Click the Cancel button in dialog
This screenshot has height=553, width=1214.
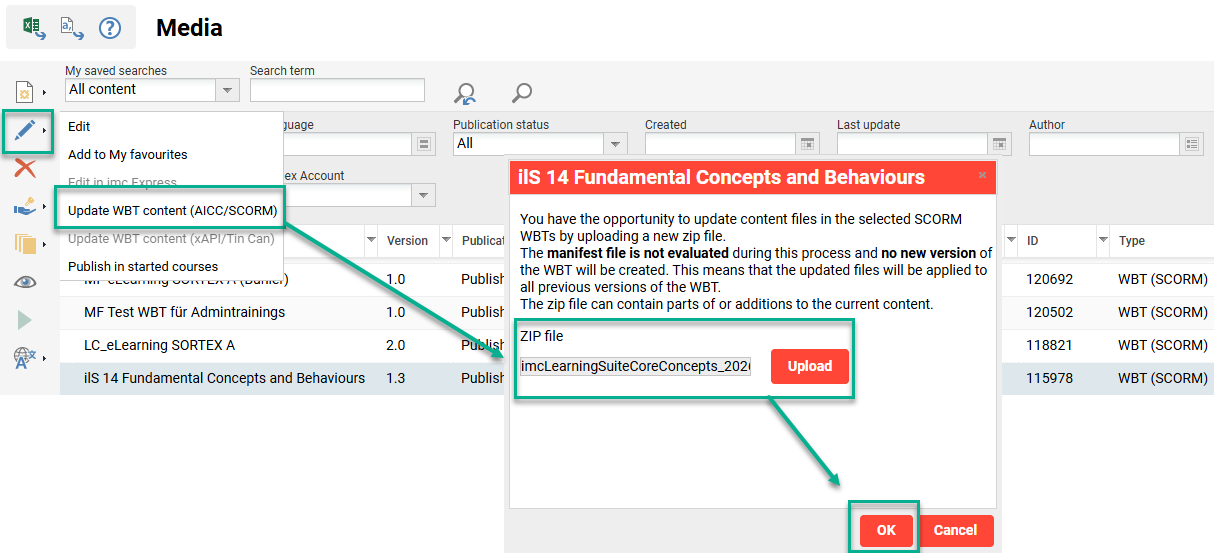[x=956, y=530]
